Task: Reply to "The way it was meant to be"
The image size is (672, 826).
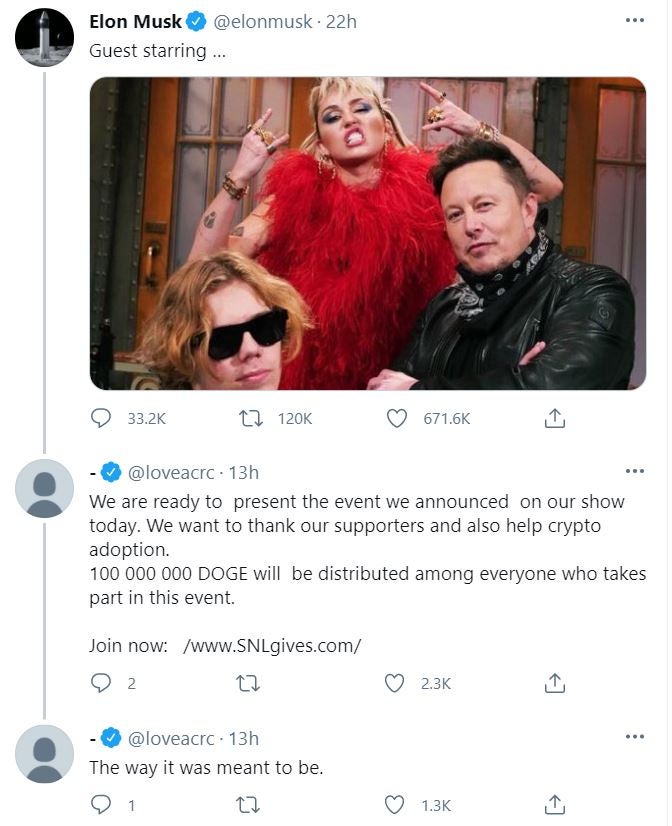Action: click(x=101, y=804)
